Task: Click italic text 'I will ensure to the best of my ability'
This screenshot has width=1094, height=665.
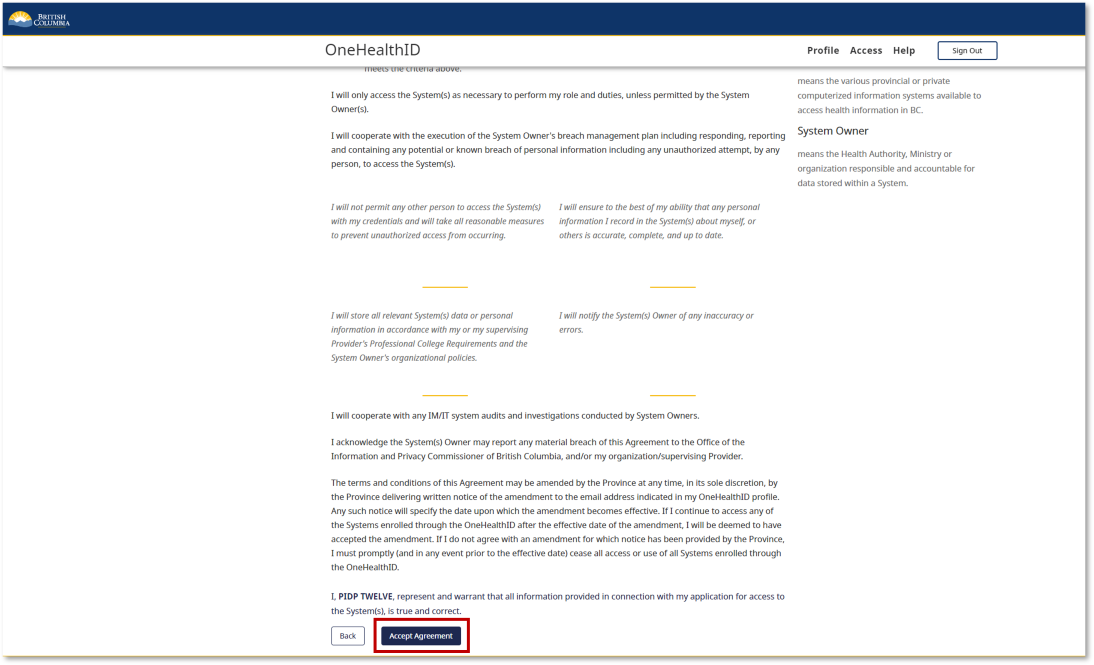Action: 659,221
